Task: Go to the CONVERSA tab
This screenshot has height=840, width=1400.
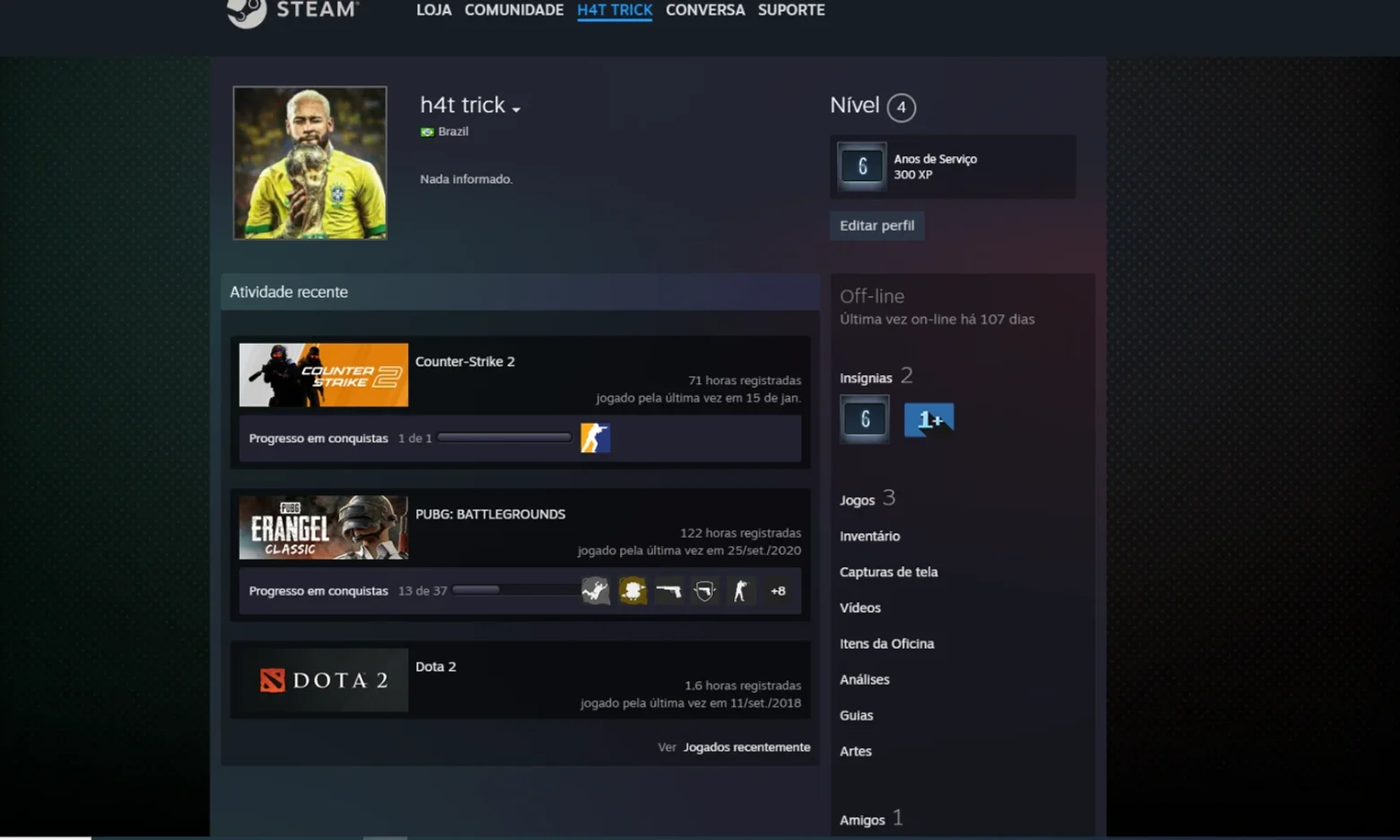Action: [705, 10]
